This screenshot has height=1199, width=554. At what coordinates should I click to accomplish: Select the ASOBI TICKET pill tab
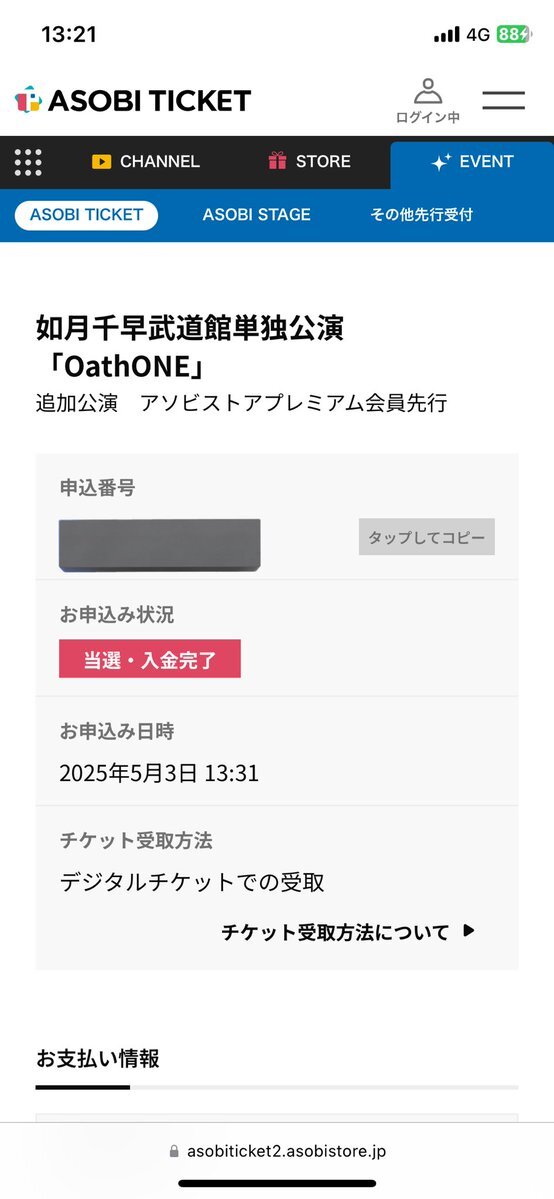(x=86, y=215)
